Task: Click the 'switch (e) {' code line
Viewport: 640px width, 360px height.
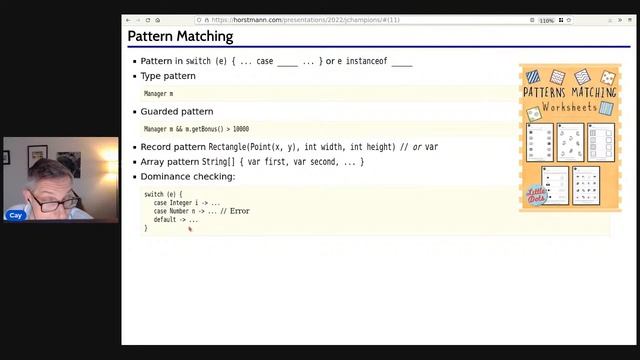Action: [163, 194]
